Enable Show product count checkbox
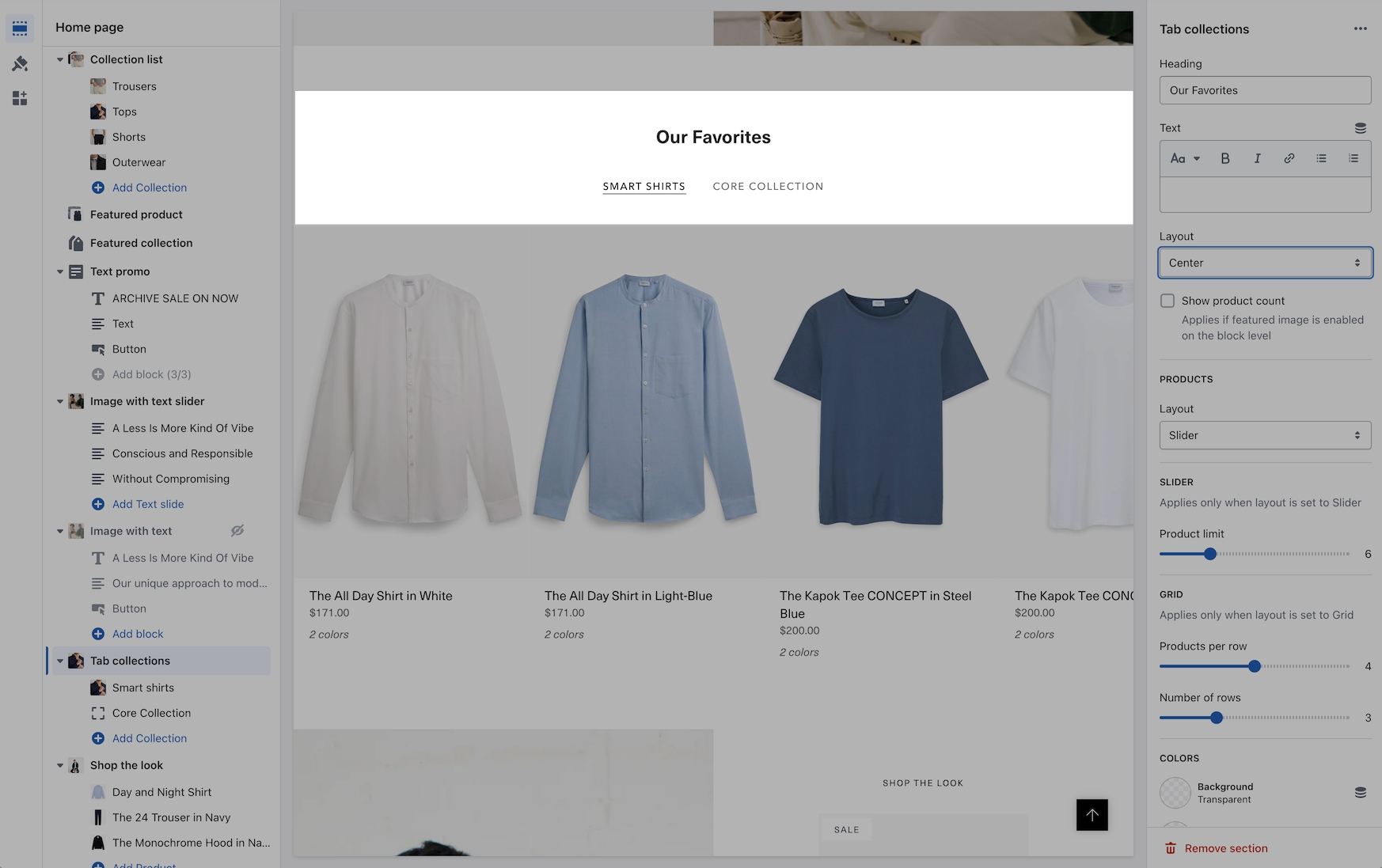 pos(1167,301)
